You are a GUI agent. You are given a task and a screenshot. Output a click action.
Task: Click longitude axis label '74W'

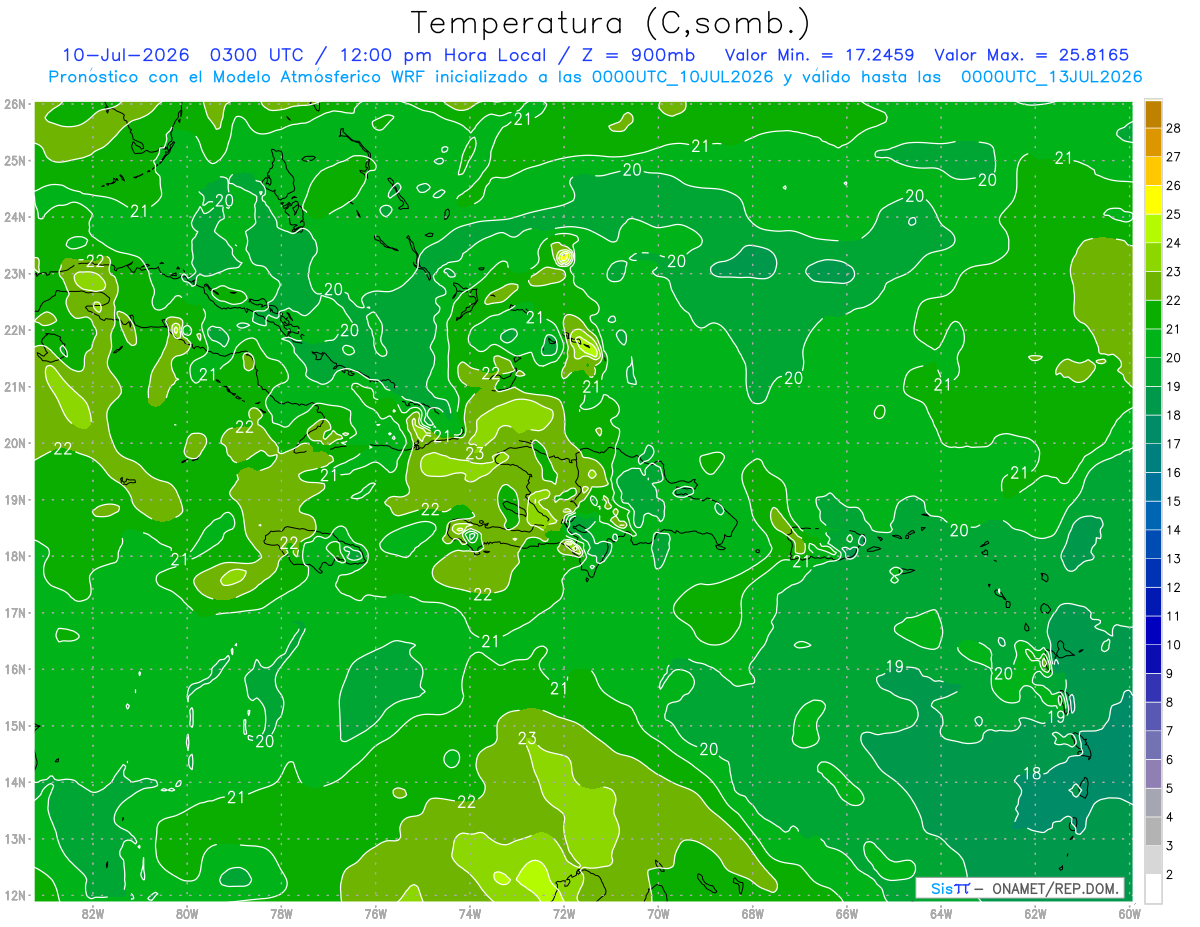coord(470,912)
